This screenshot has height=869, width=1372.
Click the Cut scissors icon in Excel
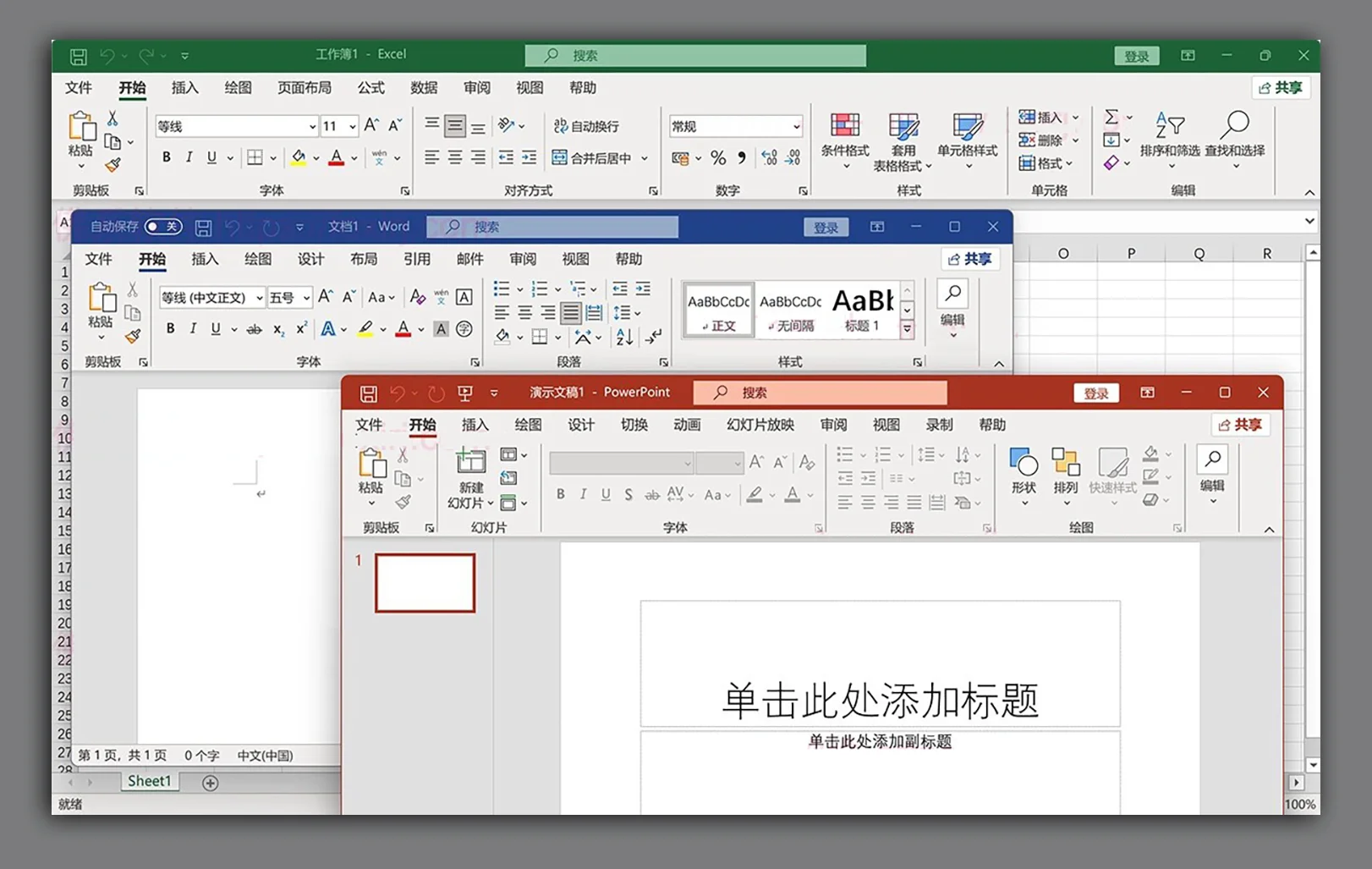[x=113, y=118]
